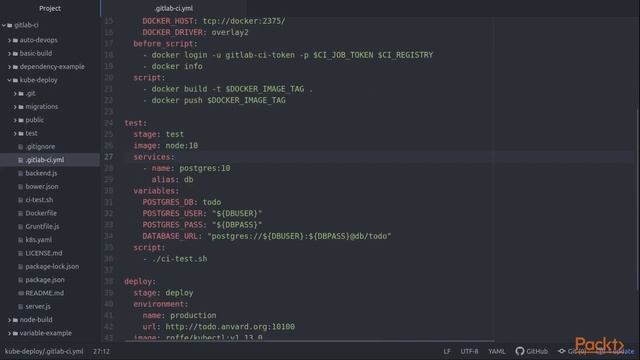Click the './ci-test.sh' script line

pyautogui.click(x=175, y=259)
